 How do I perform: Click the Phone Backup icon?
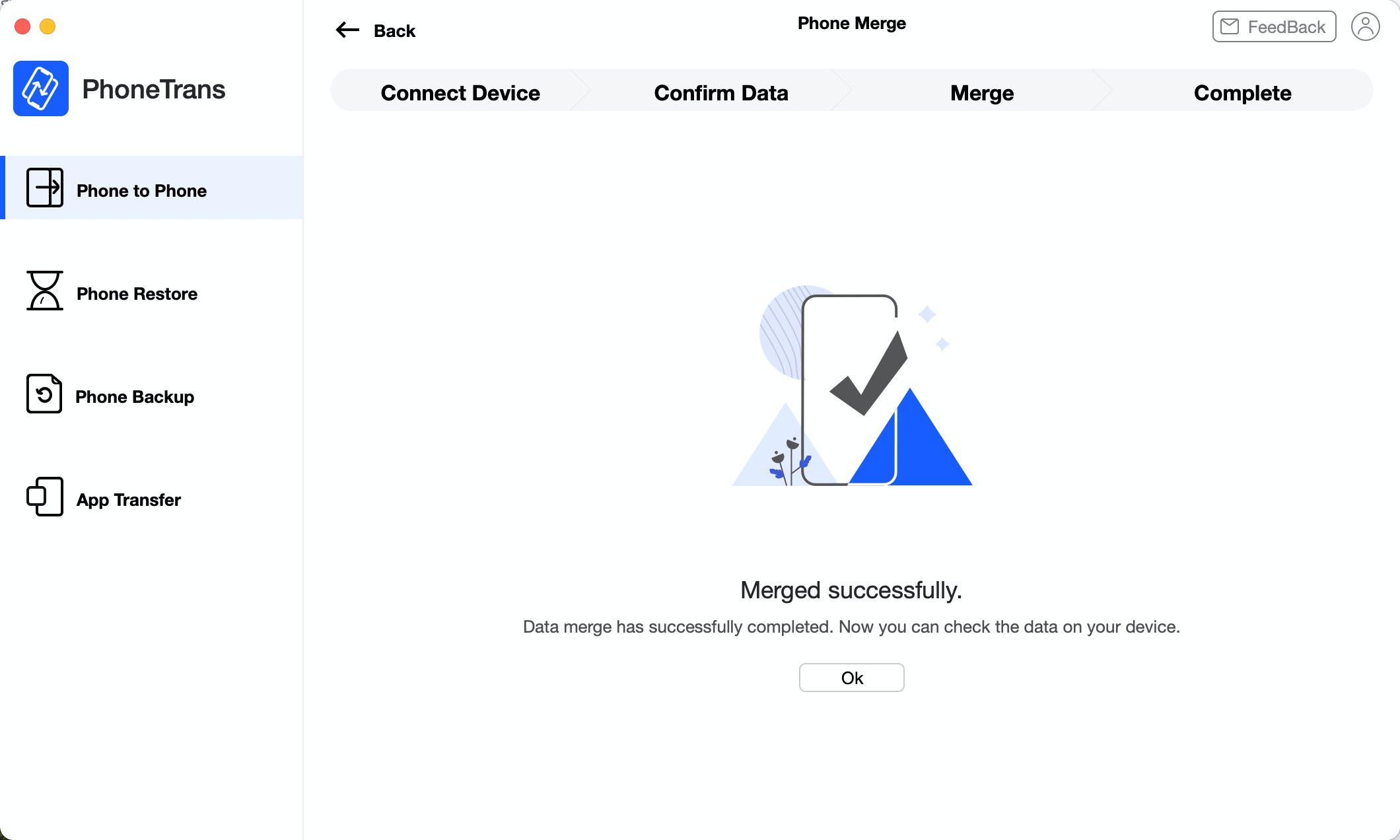tap(44, 394)
